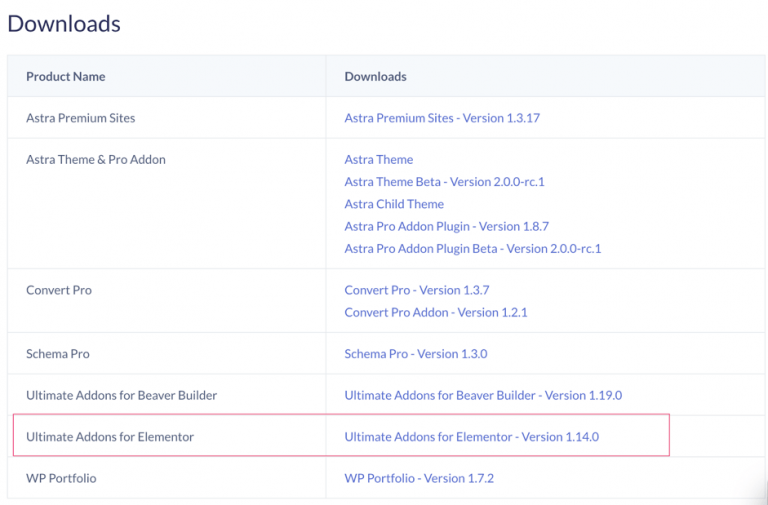Get the Astra Pro Addon Plugin Version 1.8.7
Viewport: 768px width, 505px height.
coord(446,226)
